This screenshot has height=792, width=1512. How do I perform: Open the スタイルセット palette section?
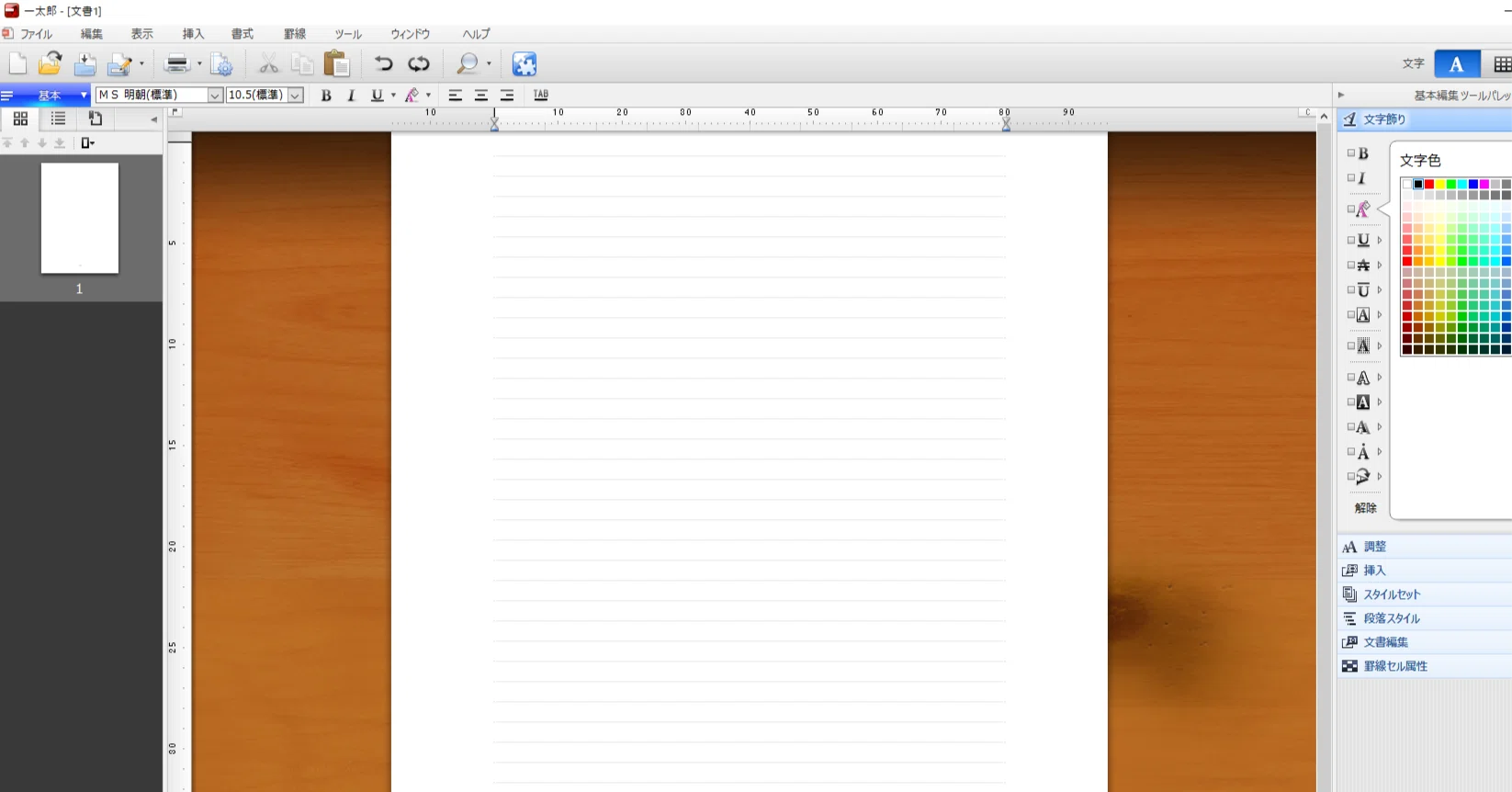pyautogui.click(x=1425, y=594)
